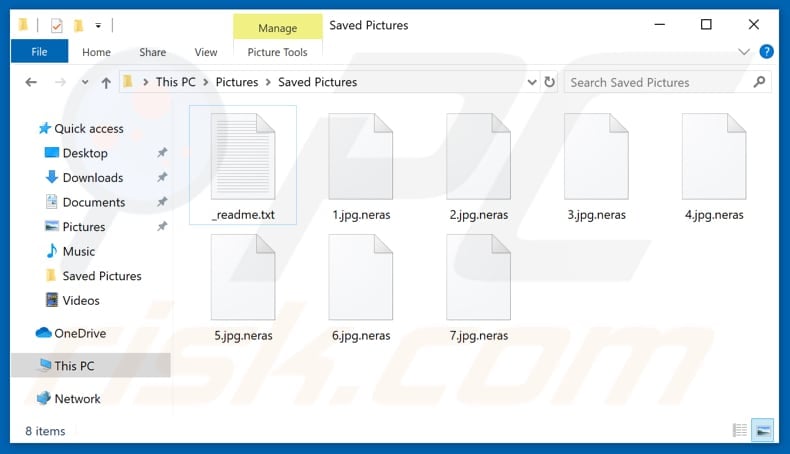Select the 1.jpg.neras file icon
This screenshot has width=790, height=454.
pos(361,156)
